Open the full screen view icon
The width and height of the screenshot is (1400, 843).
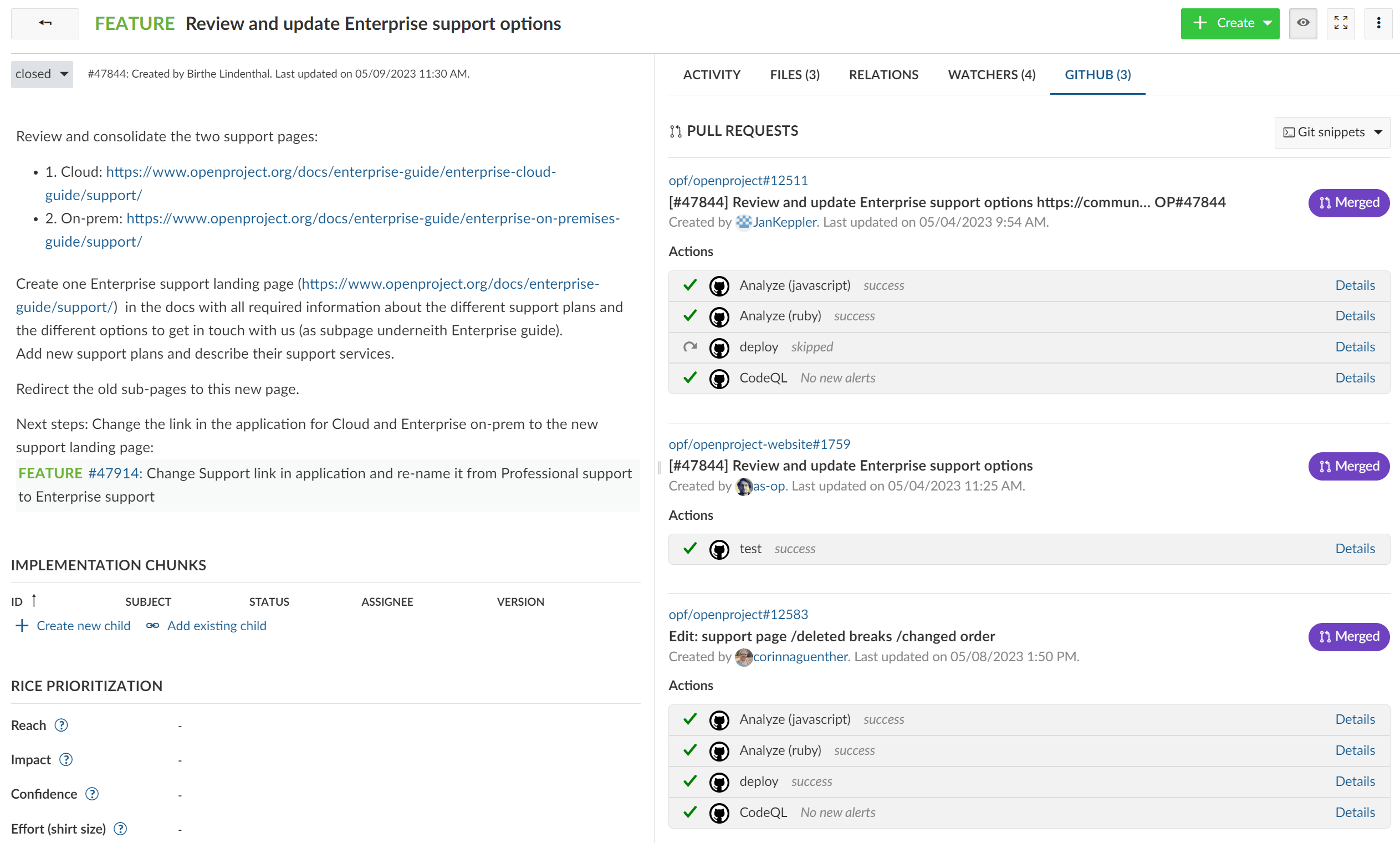click(1341, 23)
